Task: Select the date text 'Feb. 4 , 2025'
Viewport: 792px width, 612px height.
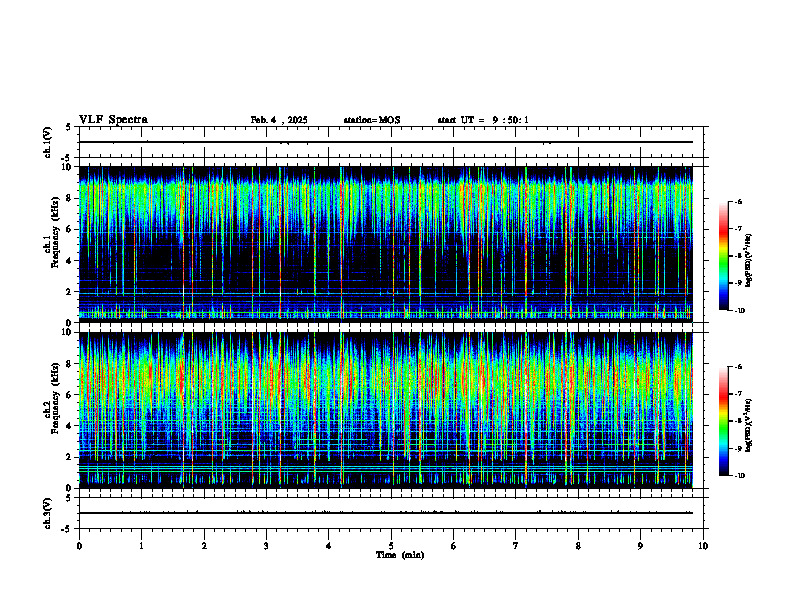Action: 279,120
